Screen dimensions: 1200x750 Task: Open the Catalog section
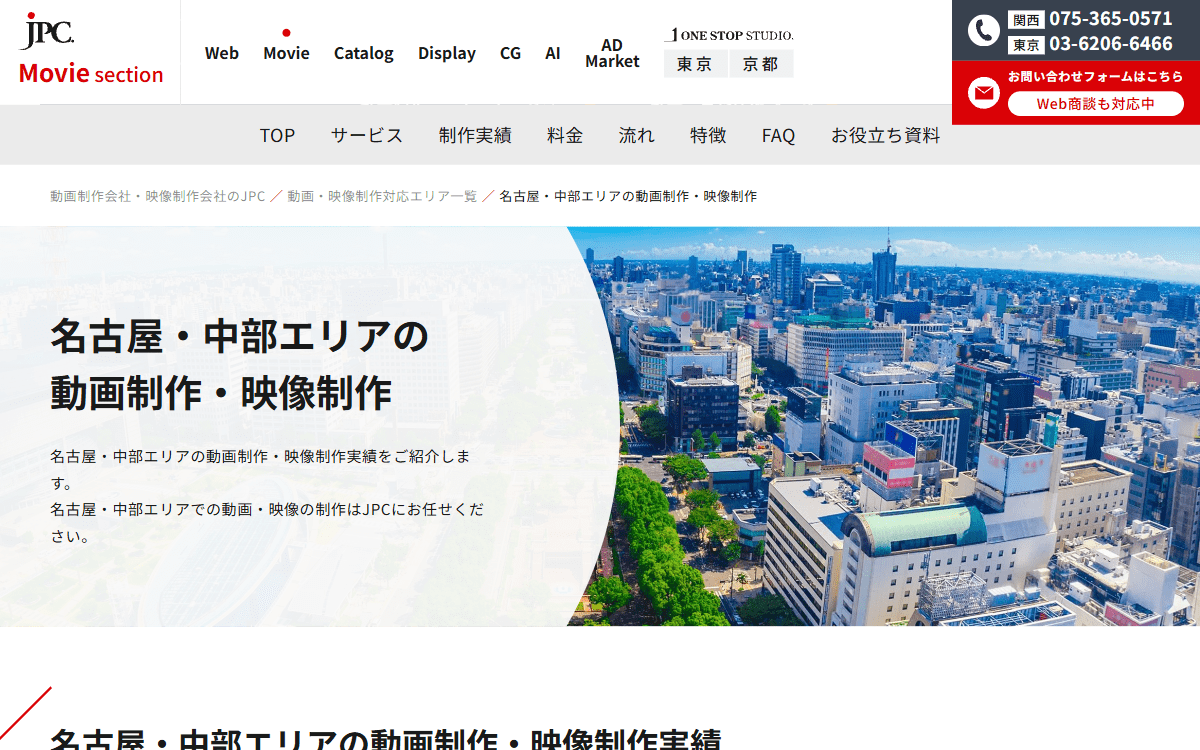(364, 53)
